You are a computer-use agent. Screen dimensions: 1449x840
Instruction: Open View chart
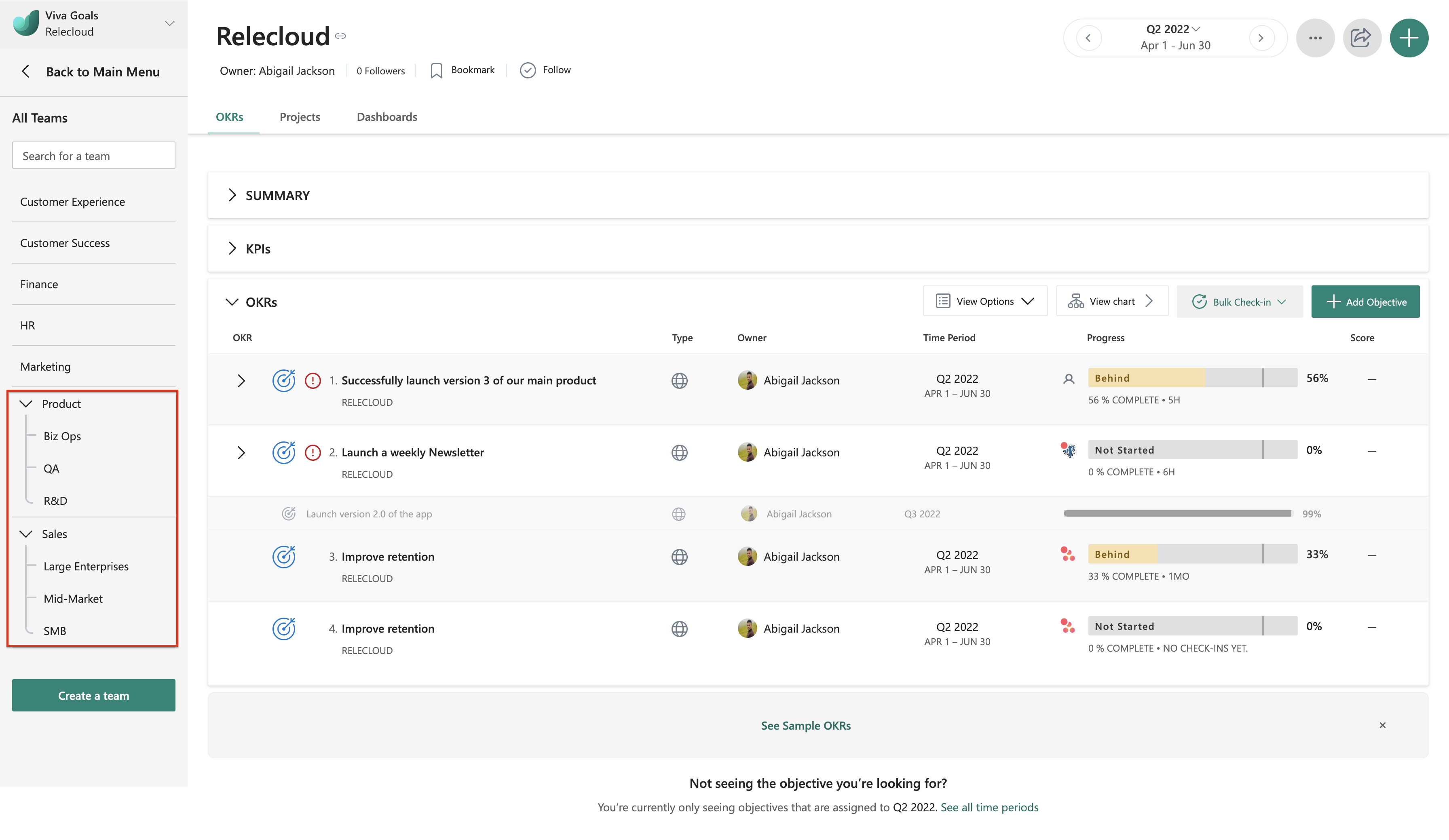(1111, 301)
